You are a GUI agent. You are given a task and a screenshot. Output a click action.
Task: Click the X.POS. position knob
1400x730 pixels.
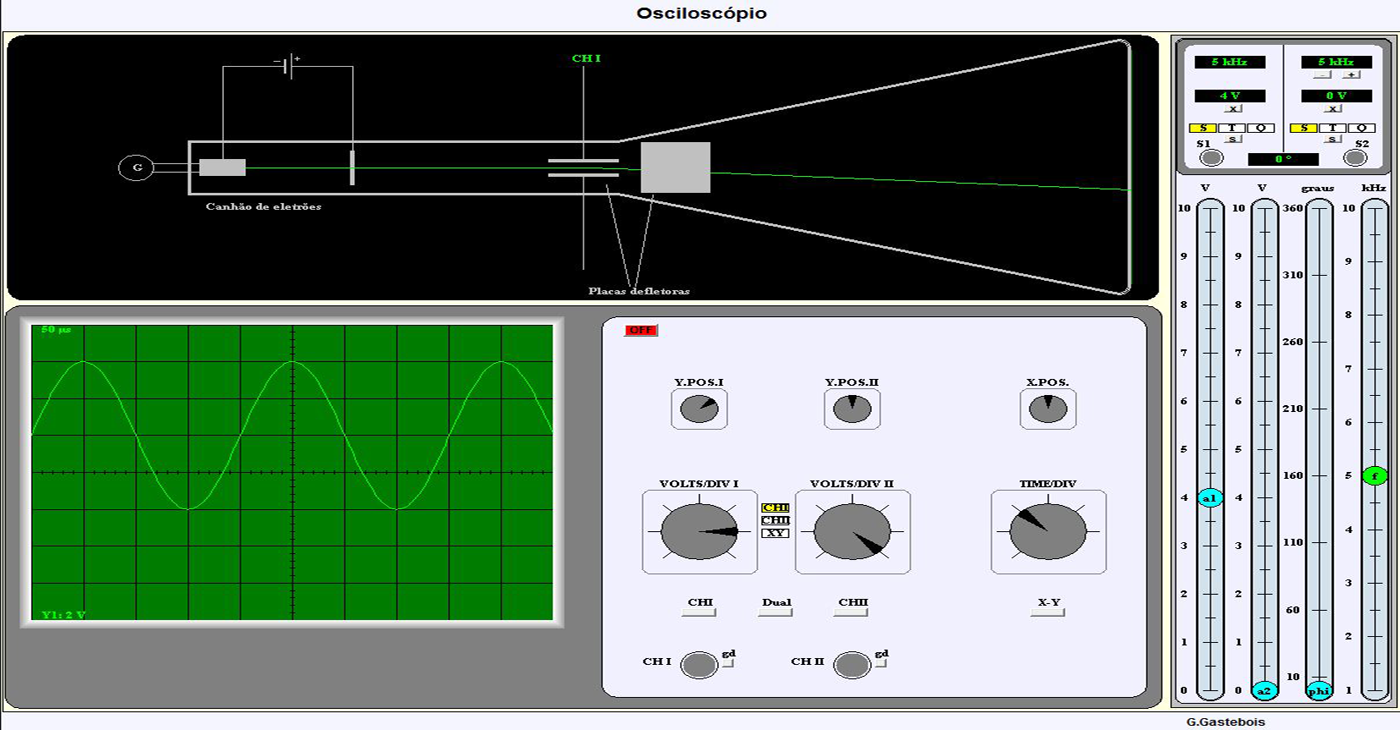pyautogui.click(x=1048, y=409)
